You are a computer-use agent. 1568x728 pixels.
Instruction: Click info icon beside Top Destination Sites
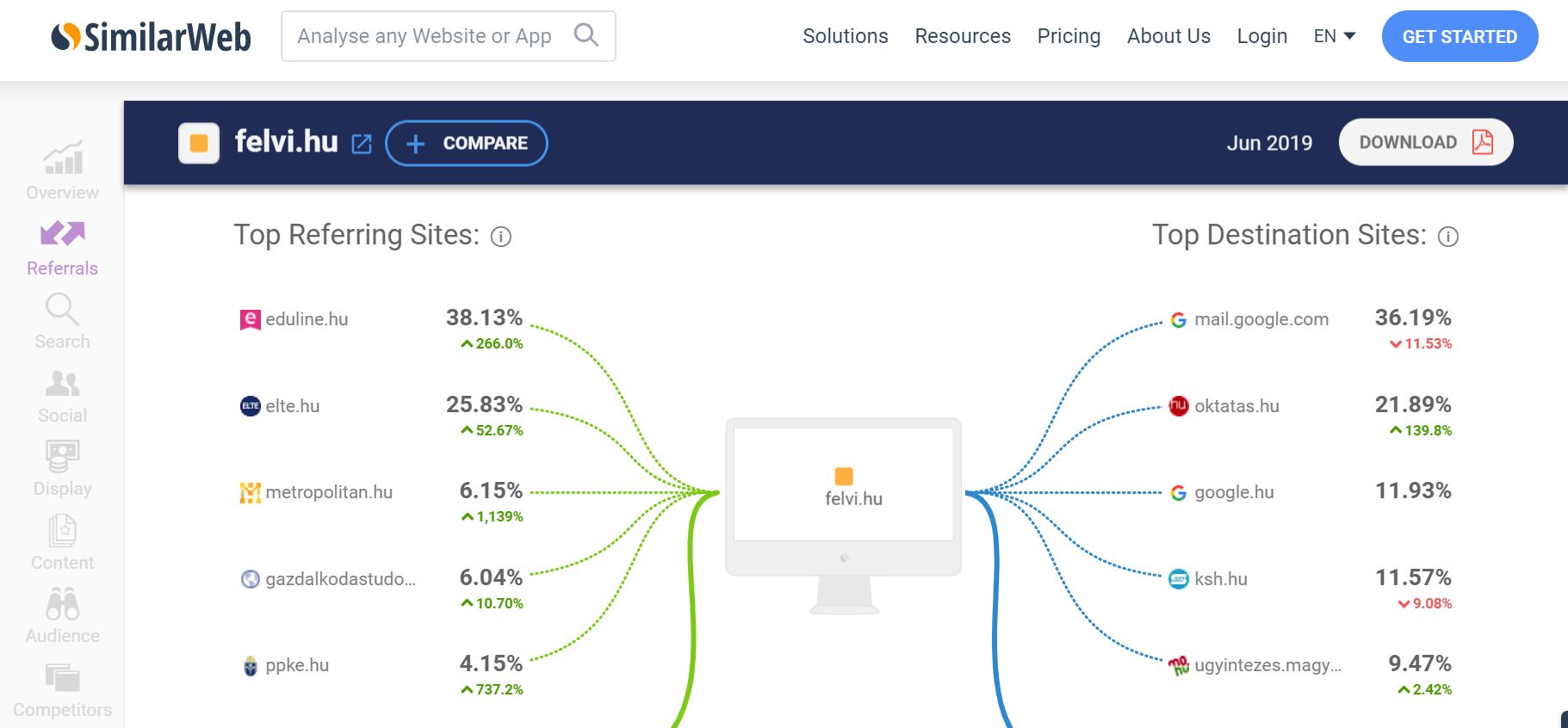pyautogui.click(x=1448, y=237)
